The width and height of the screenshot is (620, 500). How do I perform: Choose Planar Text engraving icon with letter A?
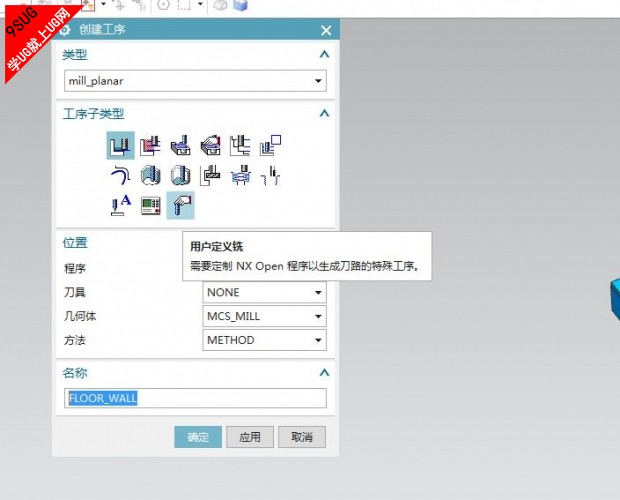tap(121, 206)
